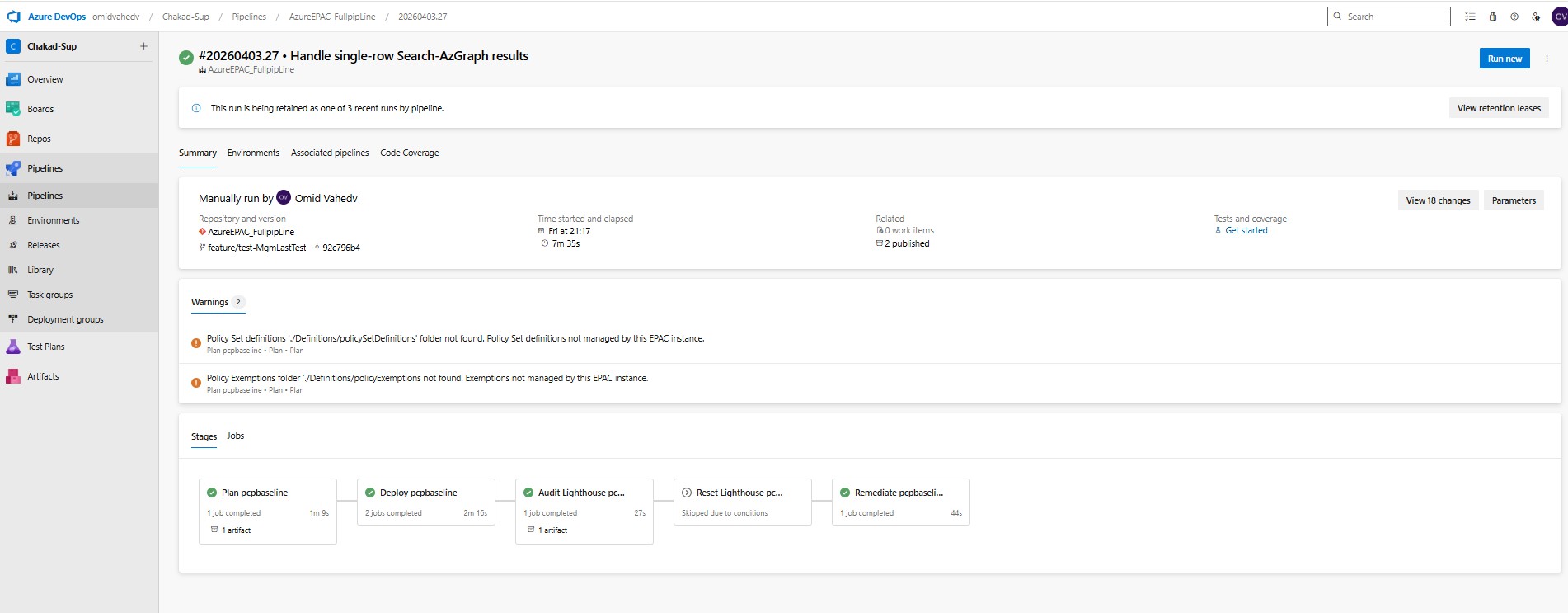The image size is (1568, 613).
Task: Click the Run new button
Action: [1505, 59]
